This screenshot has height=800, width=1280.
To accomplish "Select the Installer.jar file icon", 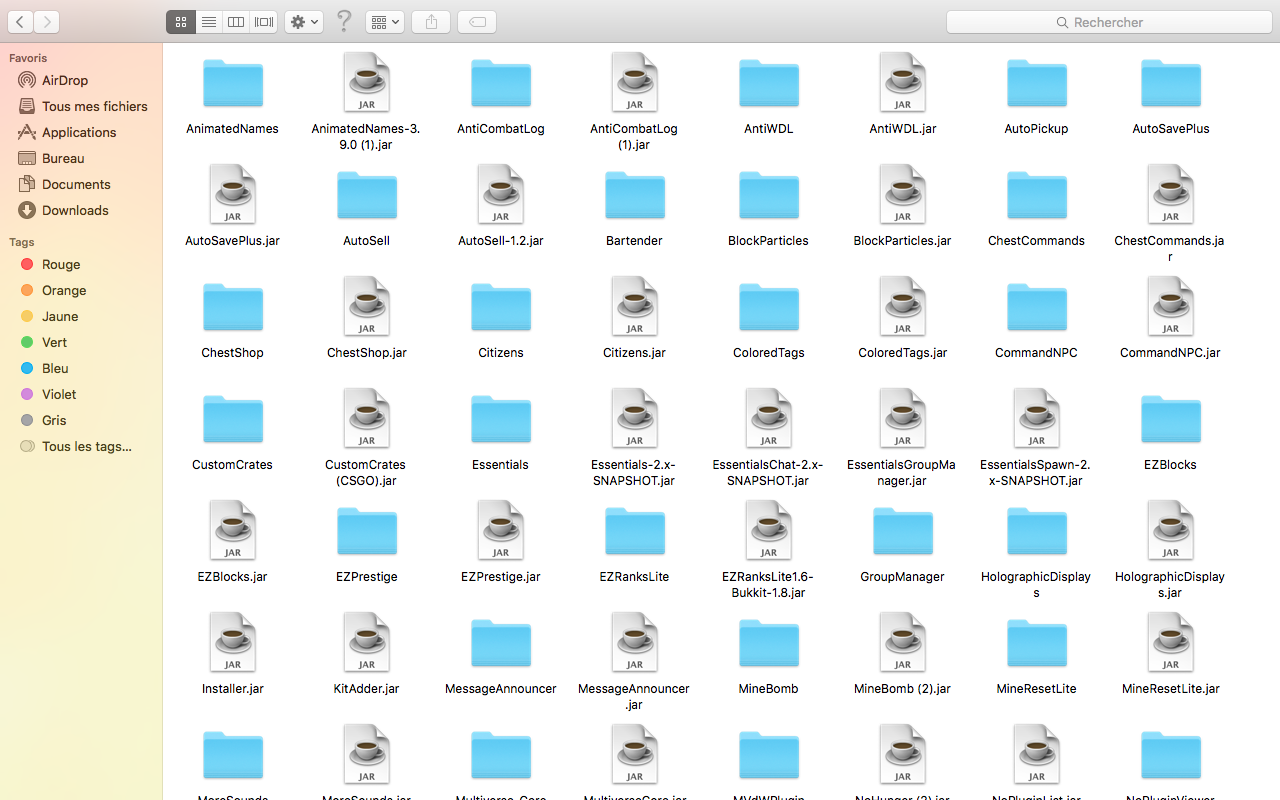I will (233, 642).
